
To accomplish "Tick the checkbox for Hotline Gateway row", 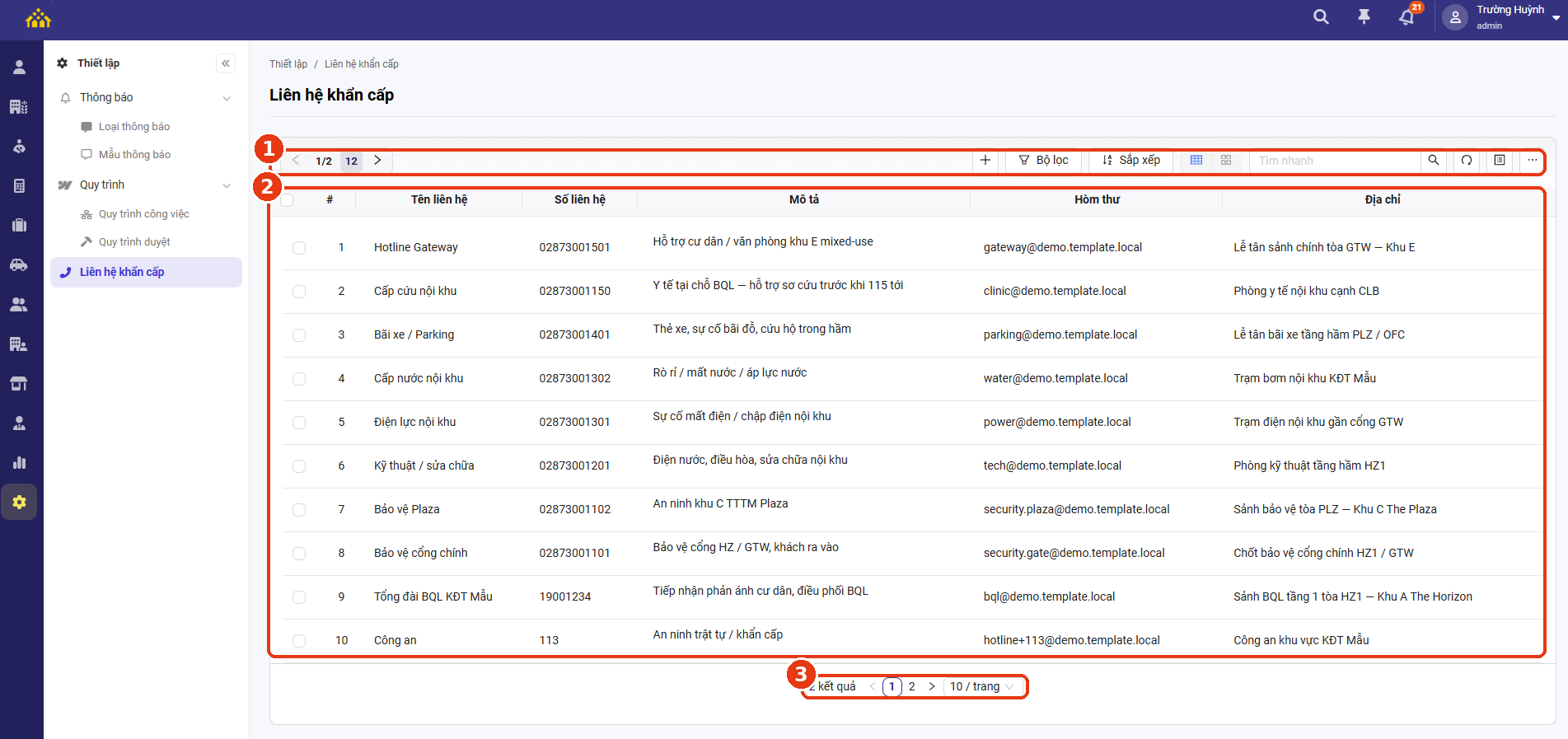I will [299, 248].
